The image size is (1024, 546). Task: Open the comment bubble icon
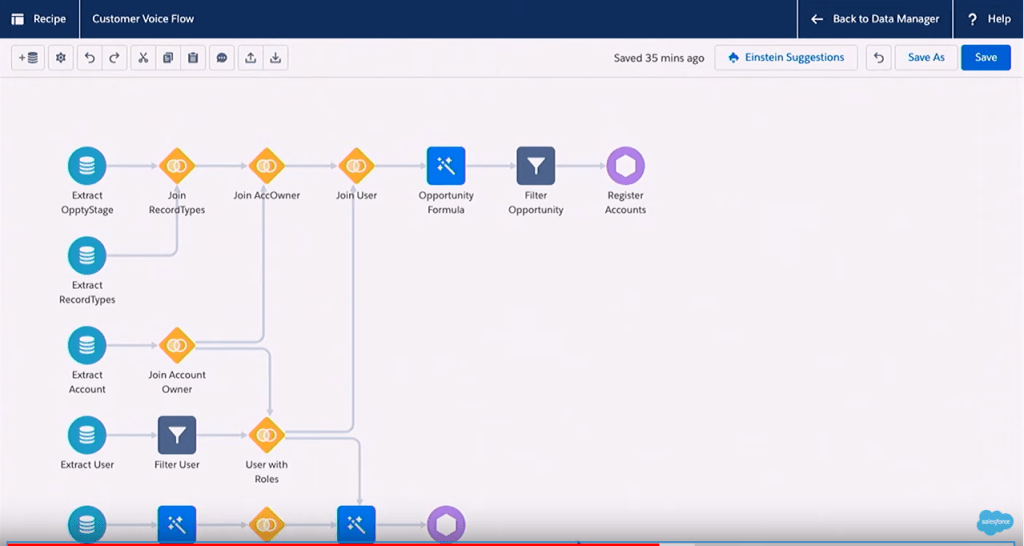222,58
